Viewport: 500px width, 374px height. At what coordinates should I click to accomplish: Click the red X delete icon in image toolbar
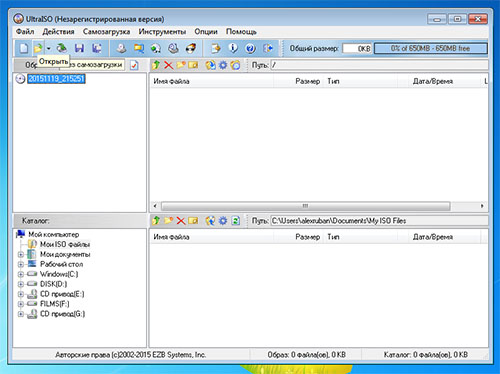coord(168,65)
